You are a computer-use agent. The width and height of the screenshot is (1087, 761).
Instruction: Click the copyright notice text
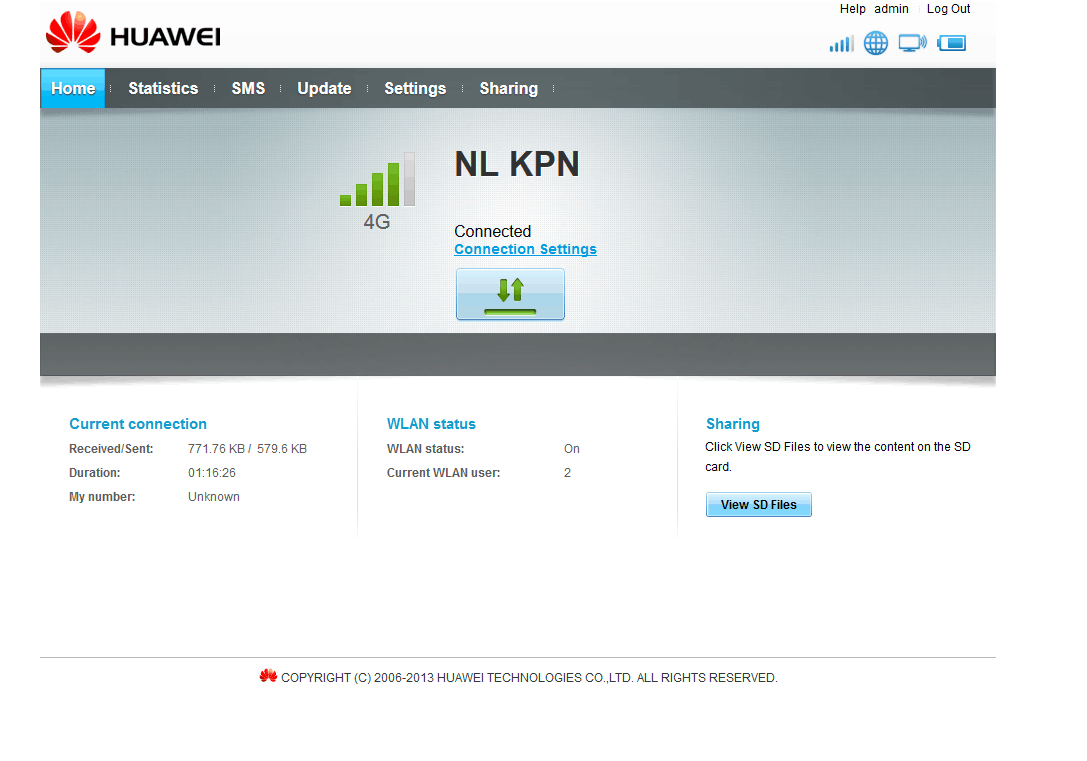(529, 677)
